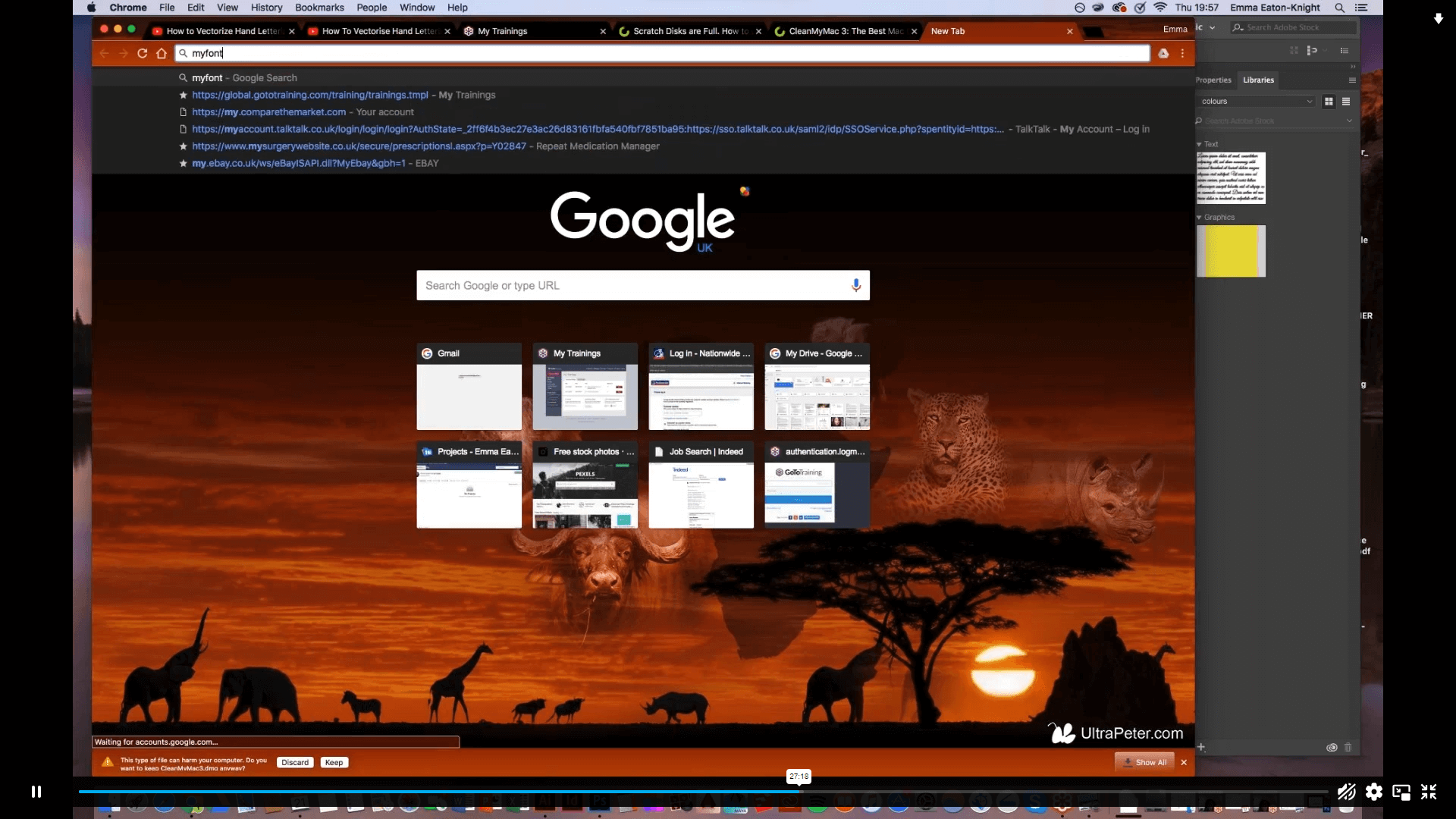Image resolution: width=1456 pixels, height=819 pixels.
Task: Open the colours library dropdown
Action: pyautogui.click(x=1309, y=101)
